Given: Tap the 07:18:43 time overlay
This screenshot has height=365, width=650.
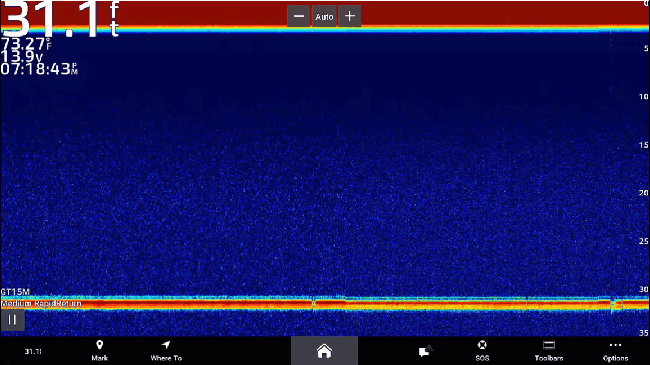Looking at the screenshot, I should [39, 69].
